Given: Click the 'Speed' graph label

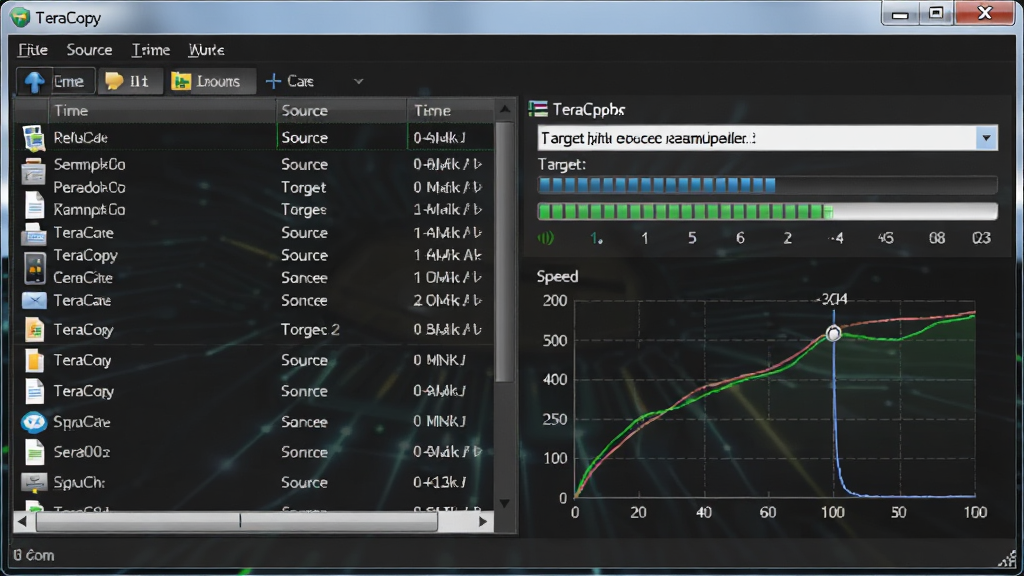Looking at the screenshot, I should tap(557, 276).
